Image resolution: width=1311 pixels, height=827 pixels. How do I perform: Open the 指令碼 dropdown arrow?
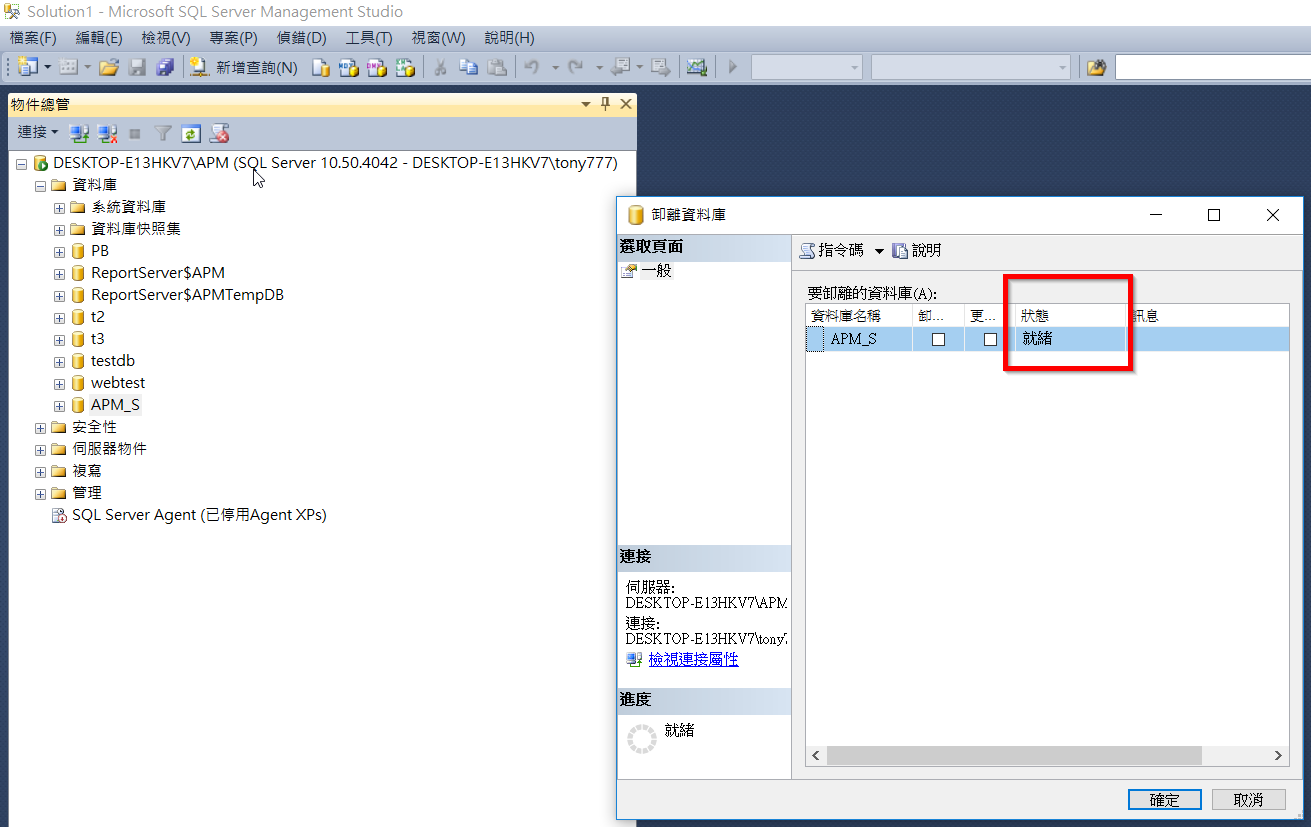tap(879, 251)
